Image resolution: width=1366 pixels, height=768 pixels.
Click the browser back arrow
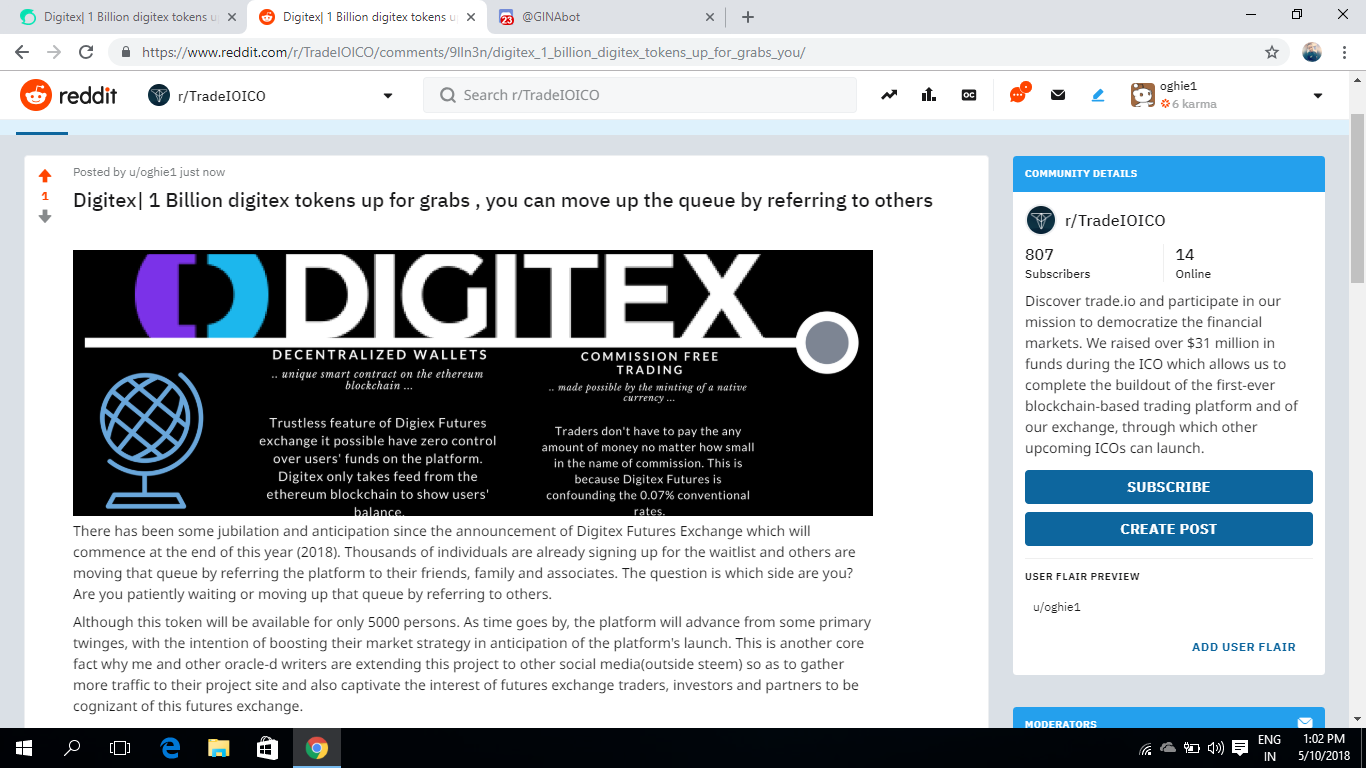point(22,52)
